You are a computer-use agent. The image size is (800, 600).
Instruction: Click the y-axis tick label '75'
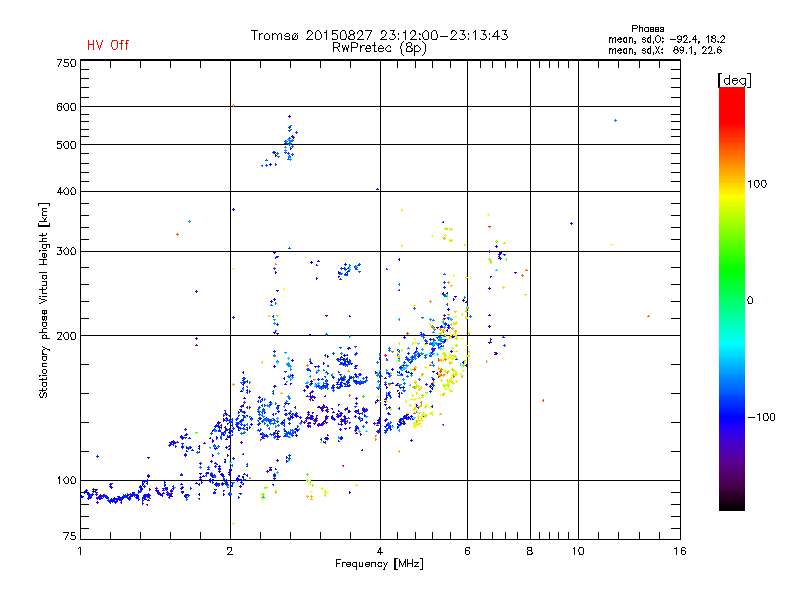[x=69, y=536]
